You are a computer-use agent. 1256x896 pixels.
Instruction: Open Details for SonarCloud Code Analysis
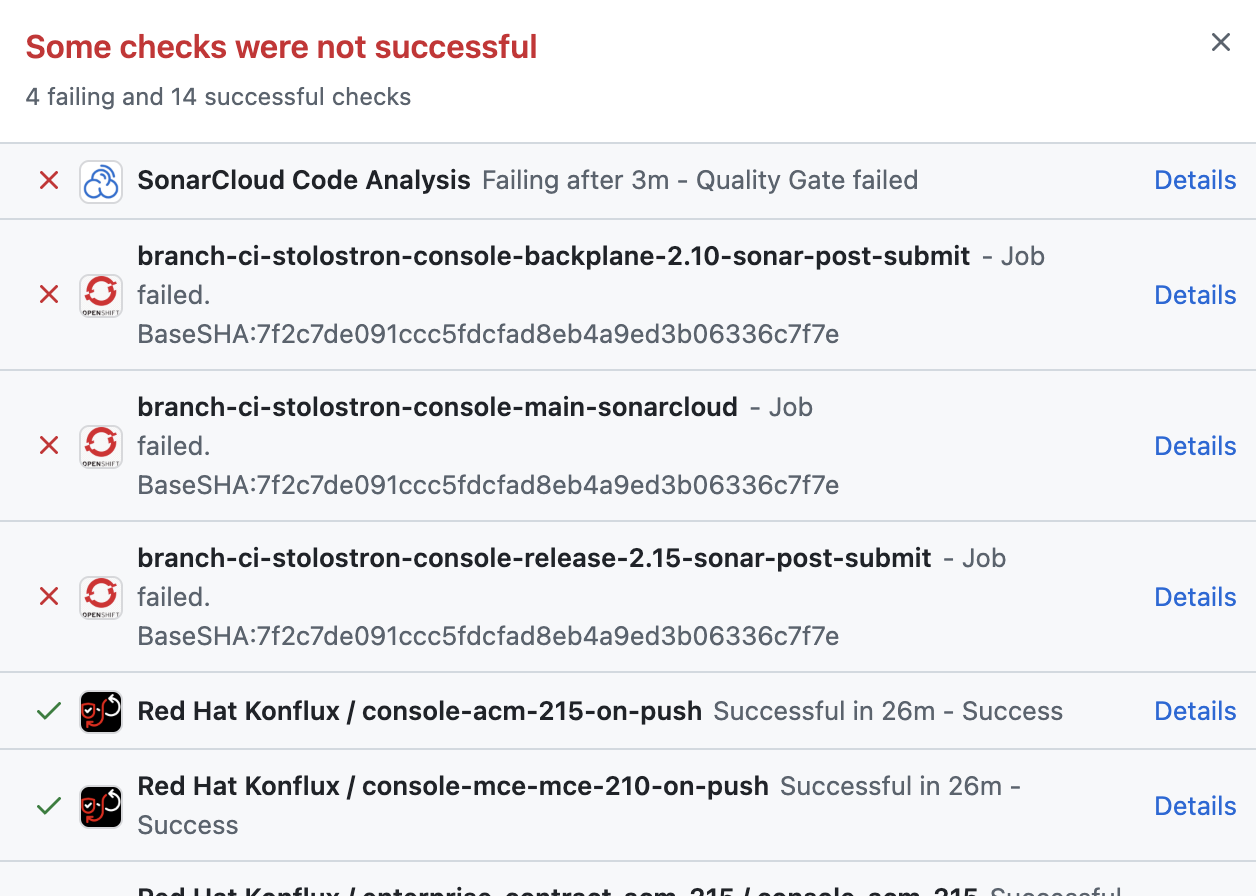(1195, 180)
